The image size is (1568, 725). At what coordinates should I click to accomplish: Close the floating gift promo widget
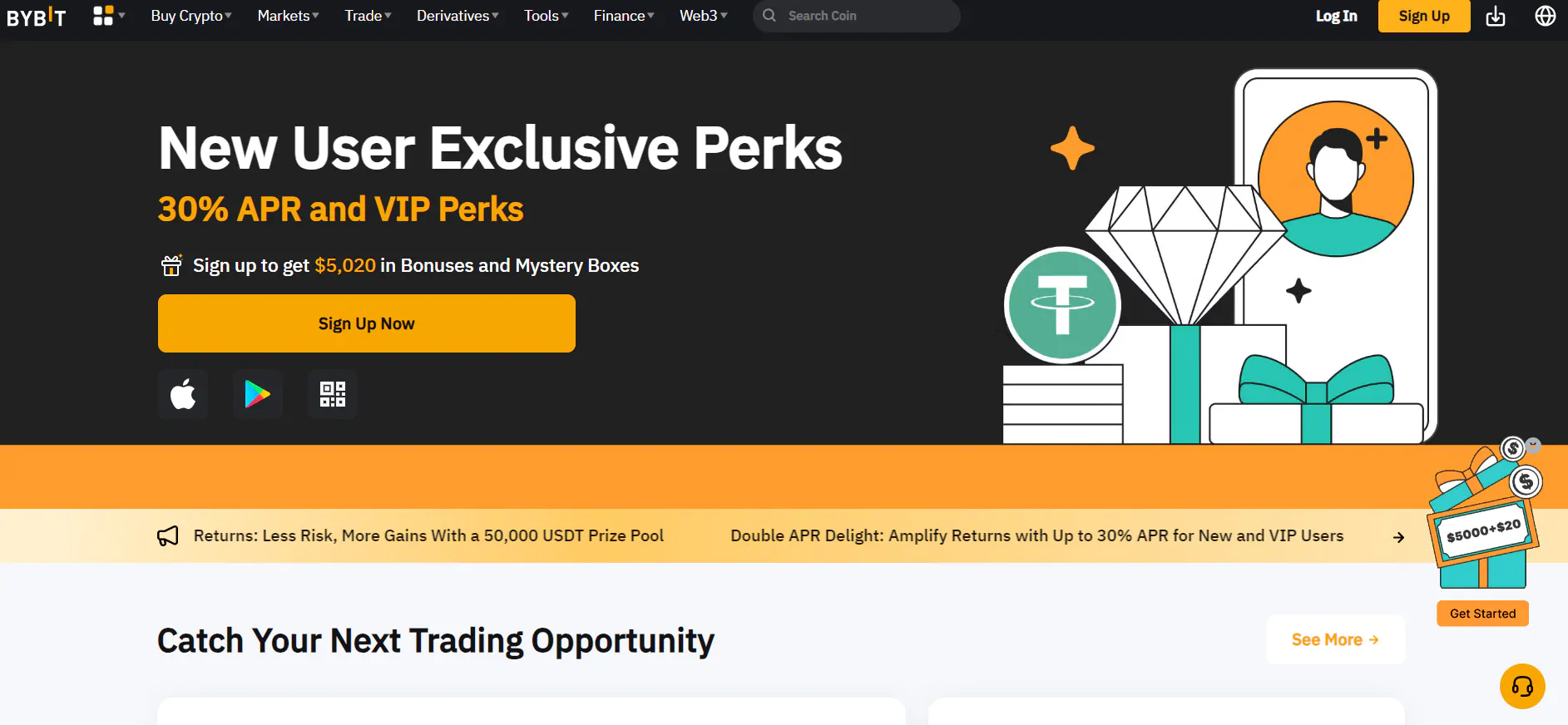tap(1533, 446)
